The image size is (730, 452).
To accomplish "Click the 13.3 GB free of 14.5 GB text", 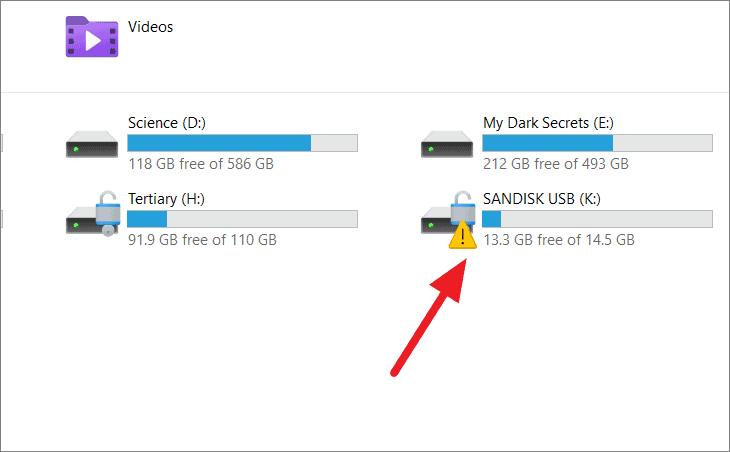I will click(559, 240).
